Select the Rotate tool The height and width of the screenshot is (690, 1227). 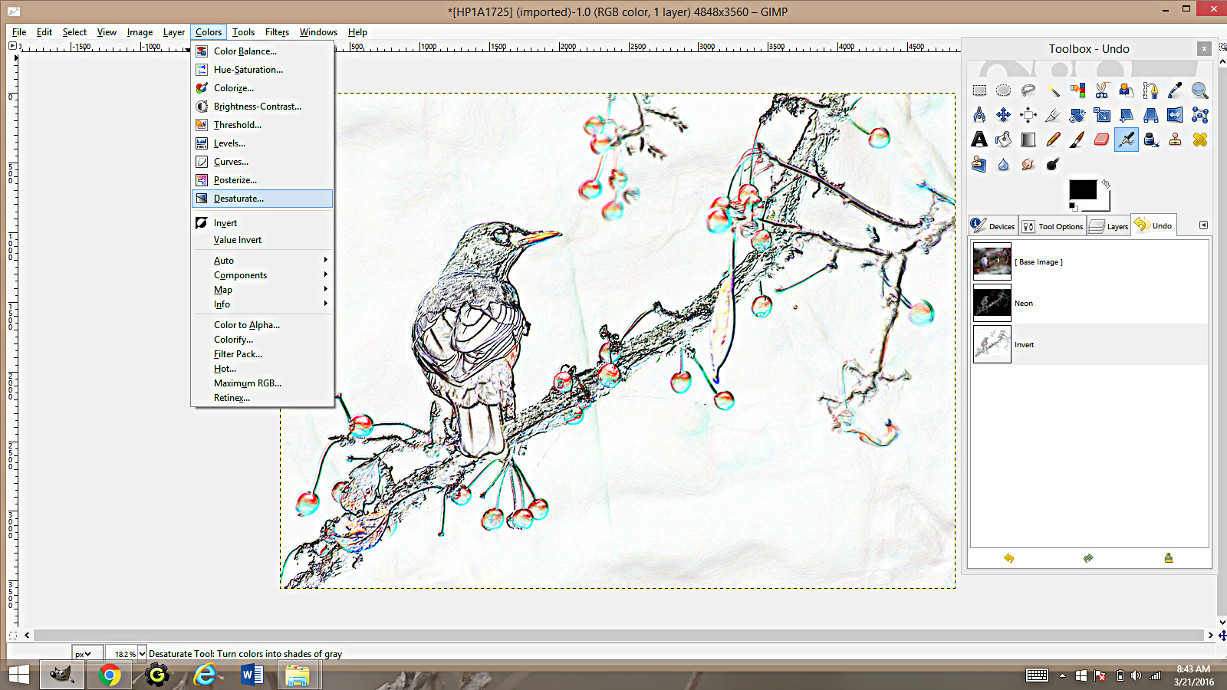[x=1077, y=114]
